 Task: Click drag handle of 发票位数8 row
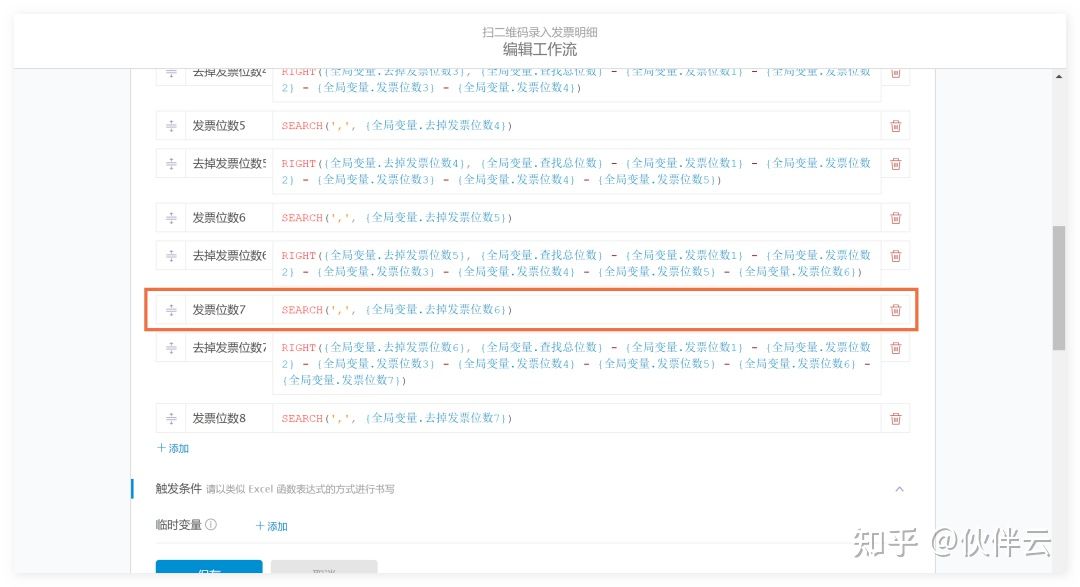[171, 419]
